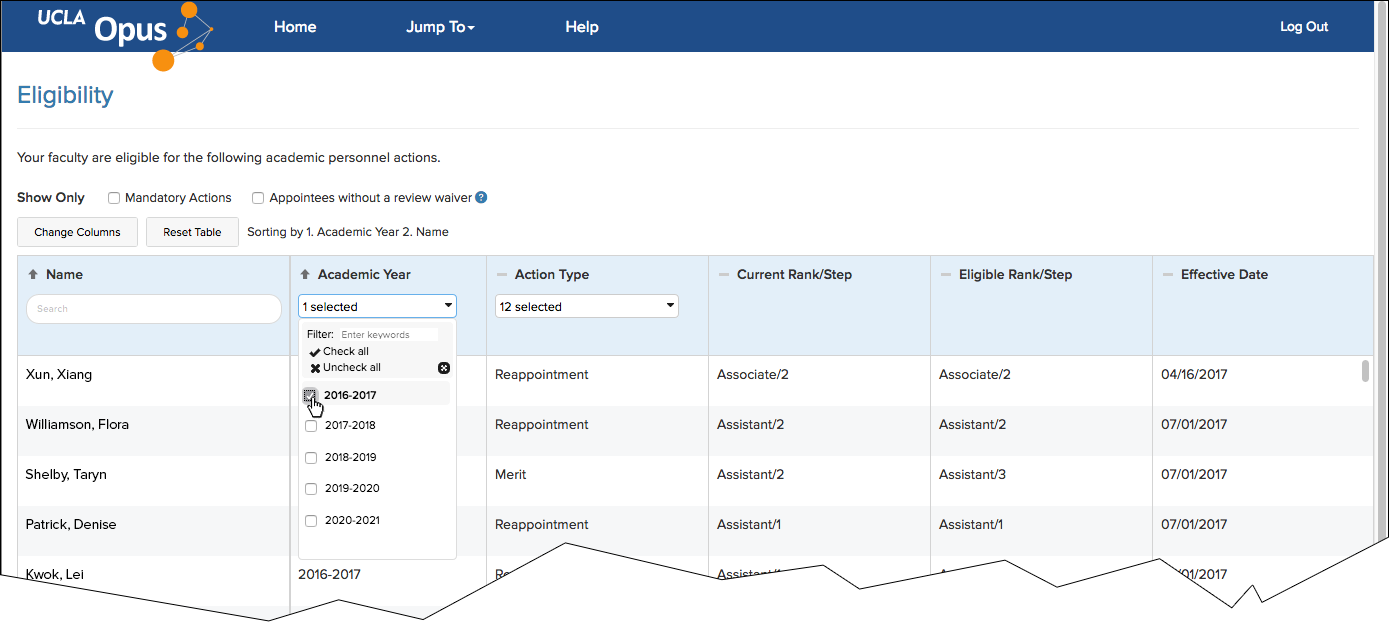Screen dimensions: 1389x622
Task: Click the Action Type sort dash icon
Action: click(501, 274)
